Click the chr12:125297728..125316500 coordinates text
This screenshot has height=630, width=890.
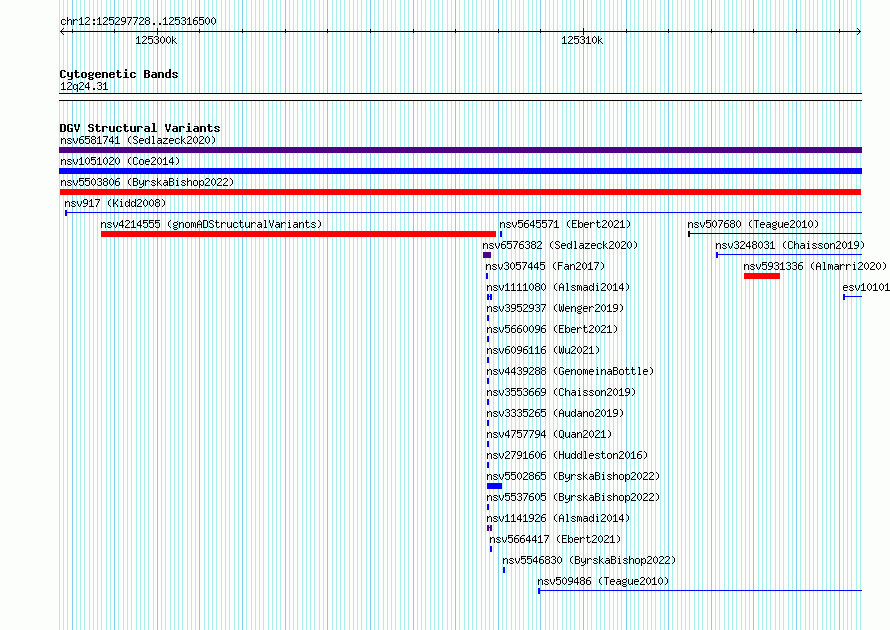point(138,21)
